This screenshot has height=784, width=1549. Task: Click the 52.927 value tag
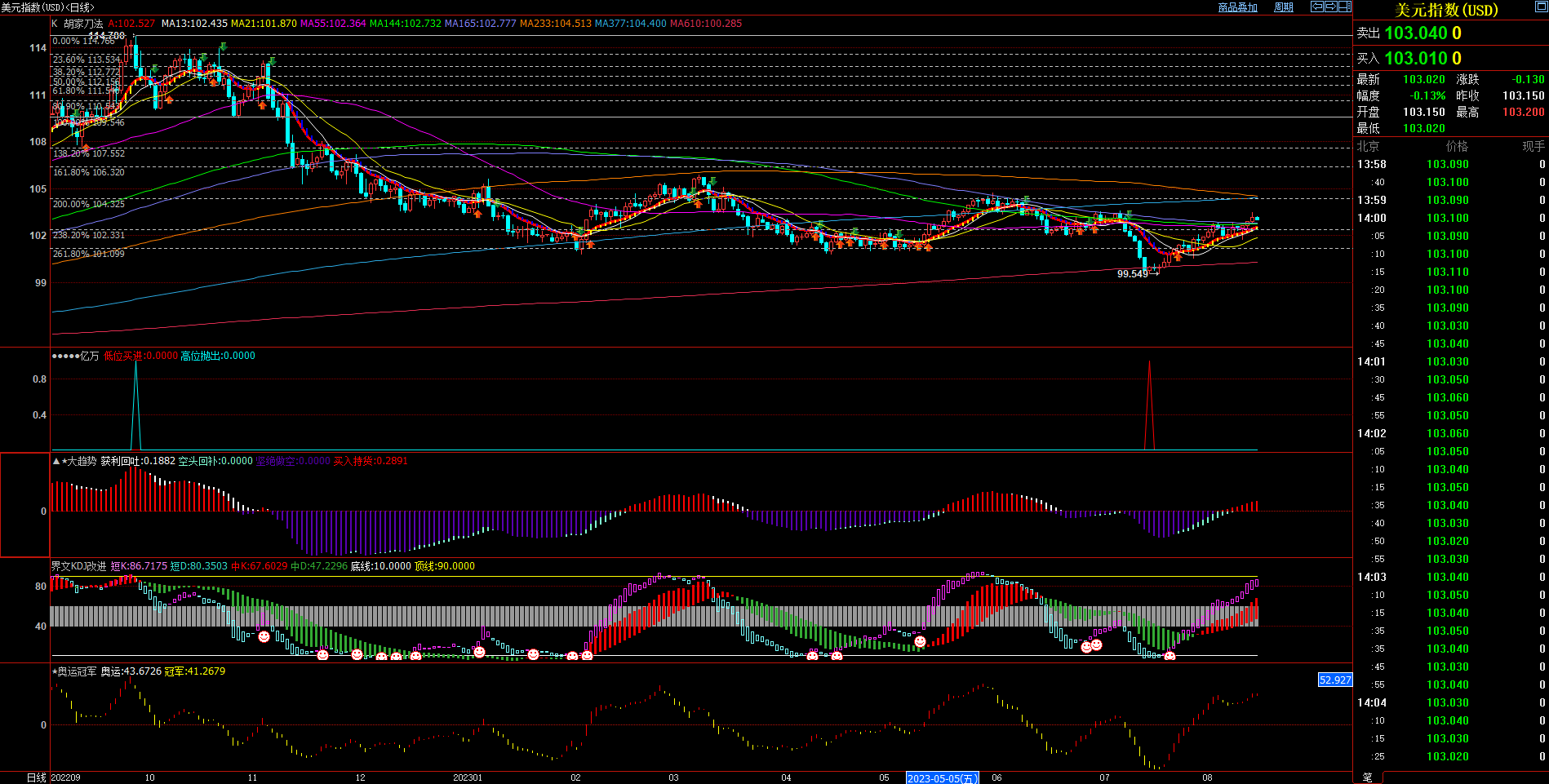[x=1335, y=680]
